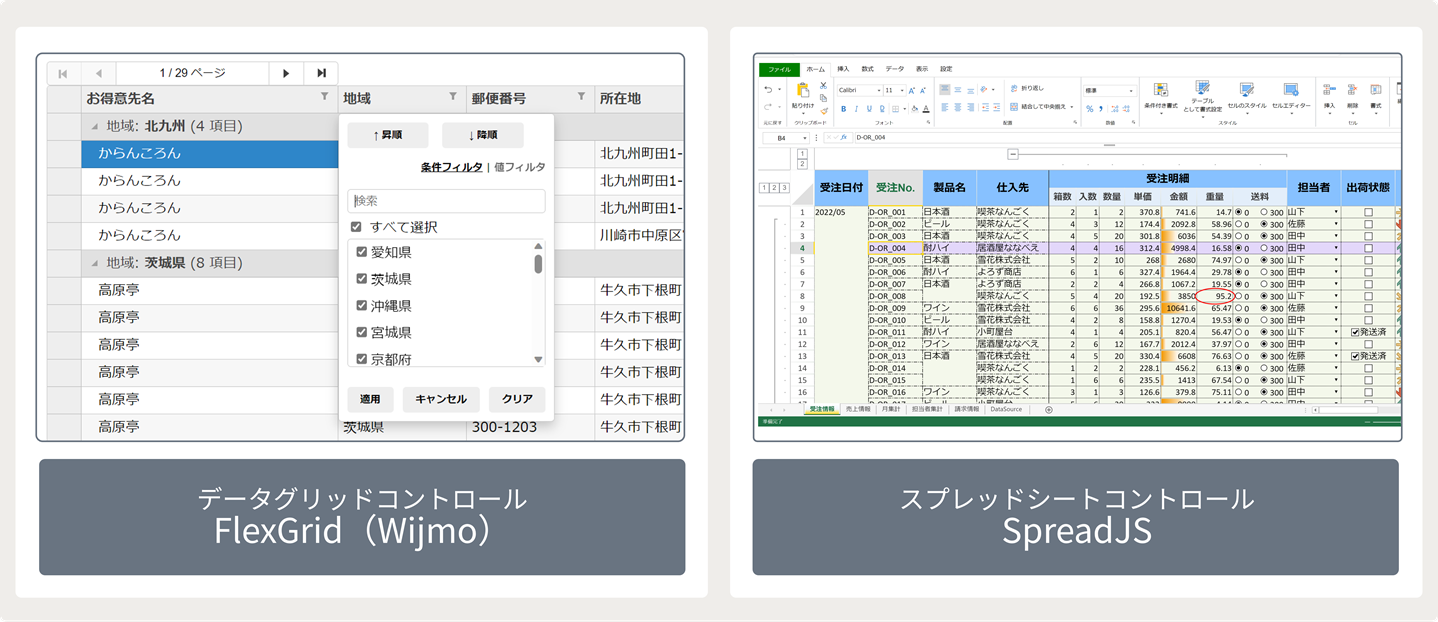Click 降順 descending sort button

(x=482, y=135)
